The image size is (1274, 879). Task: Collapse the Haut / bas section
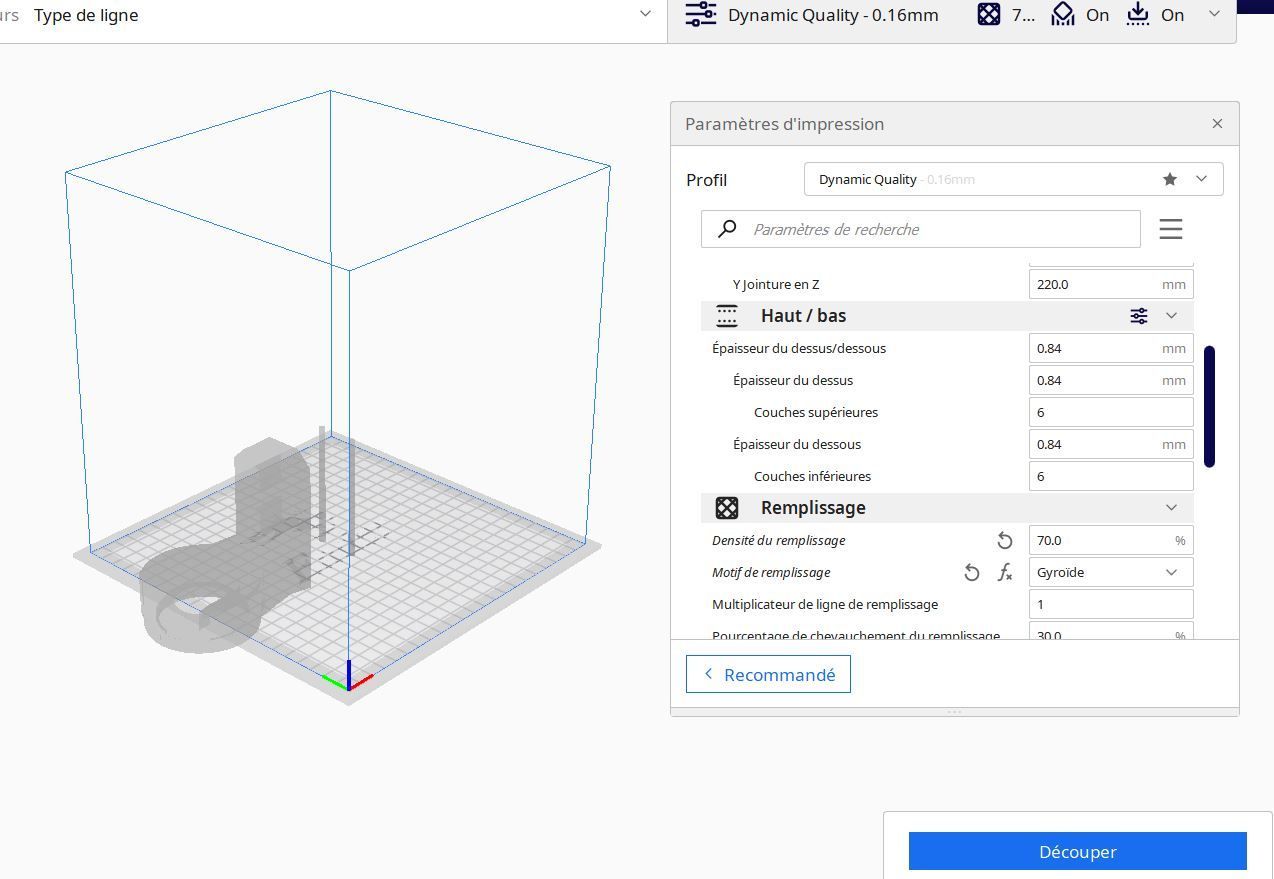[1172, 316]
